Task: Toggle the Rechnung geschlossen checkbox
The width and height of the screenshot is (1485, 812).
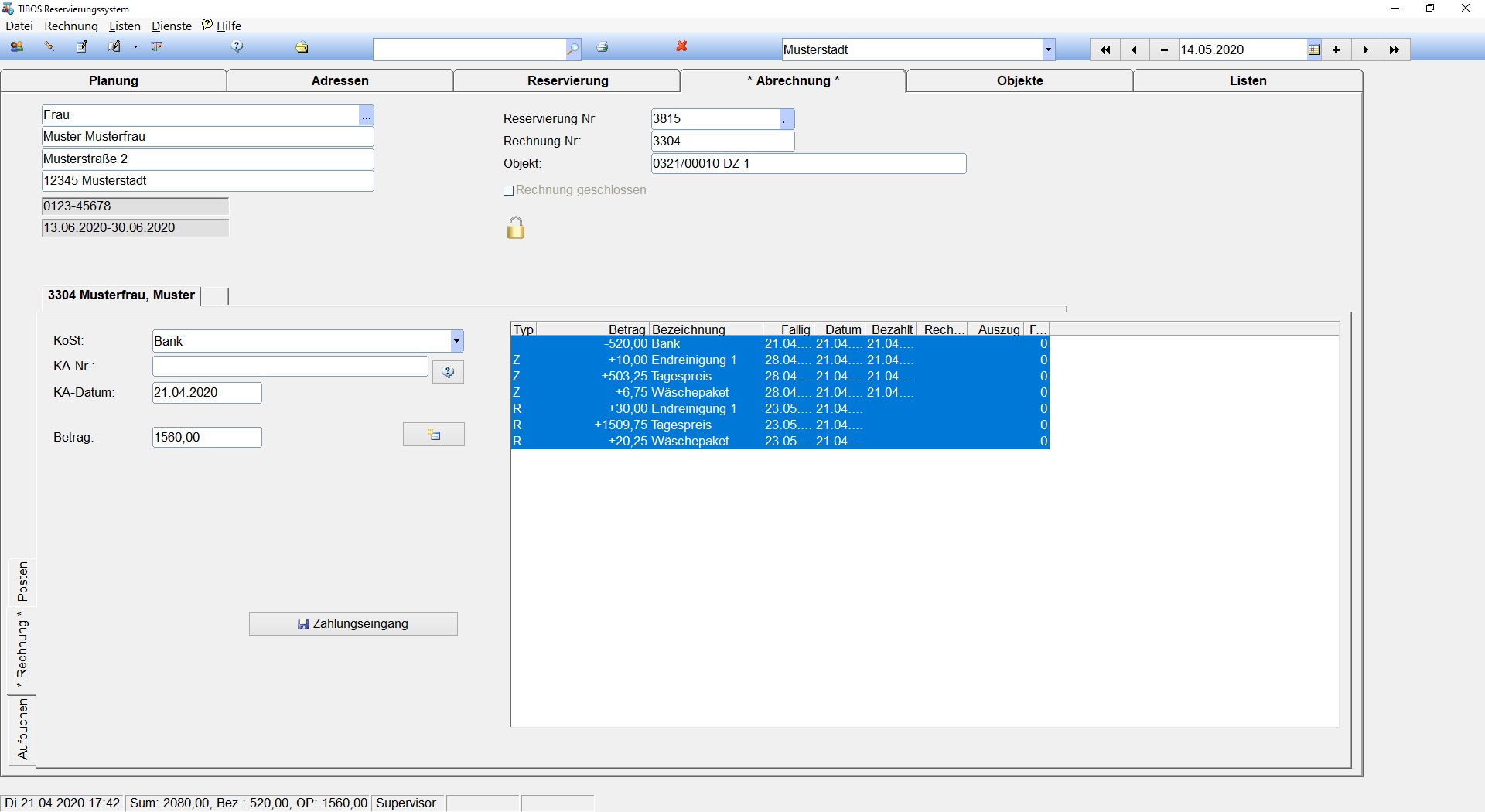Action: pos(508,190)
